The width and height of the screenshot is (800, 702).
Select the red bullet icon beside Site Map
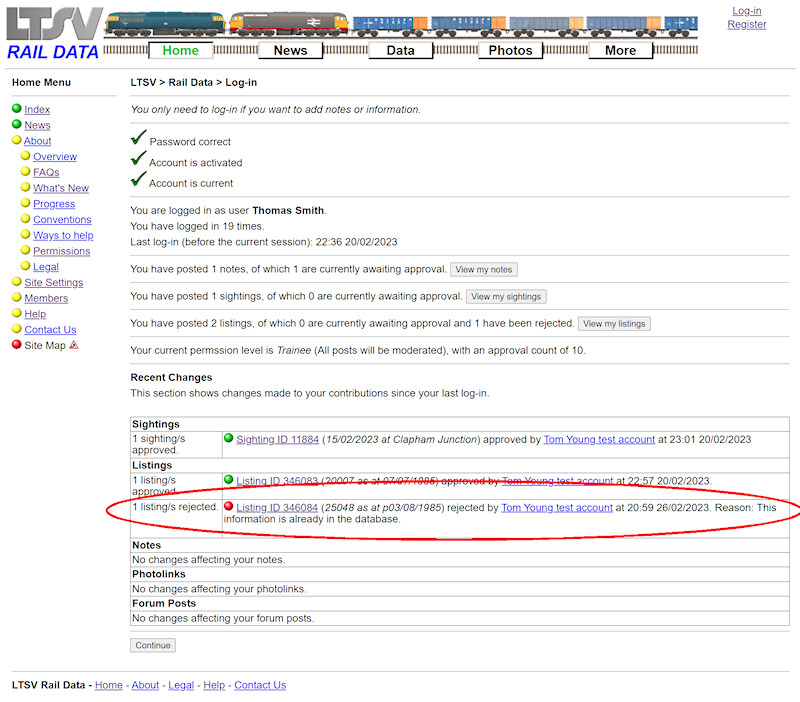(x=15, y=345)
